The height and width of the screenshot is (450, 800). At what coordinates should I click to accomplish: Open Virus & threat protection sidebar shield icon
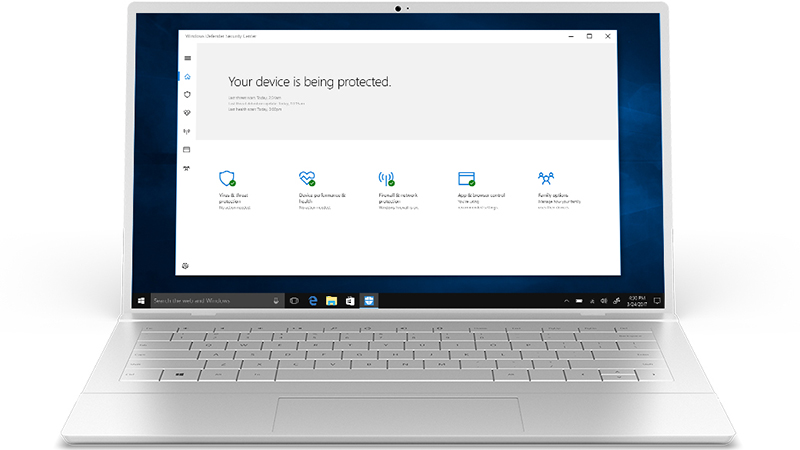coord(187,94)
